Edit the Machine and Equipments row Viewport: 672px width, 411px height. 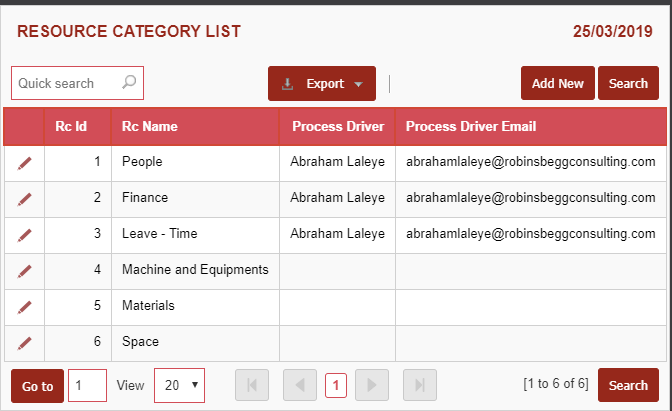(x=25, y=271)
